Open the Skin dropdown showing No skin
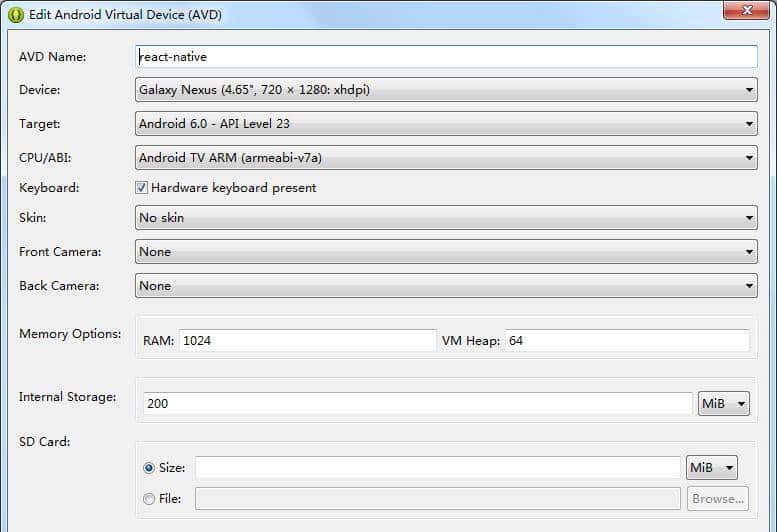Image resolution: width=777 pixels, height=532 pixels. (446, 217)
